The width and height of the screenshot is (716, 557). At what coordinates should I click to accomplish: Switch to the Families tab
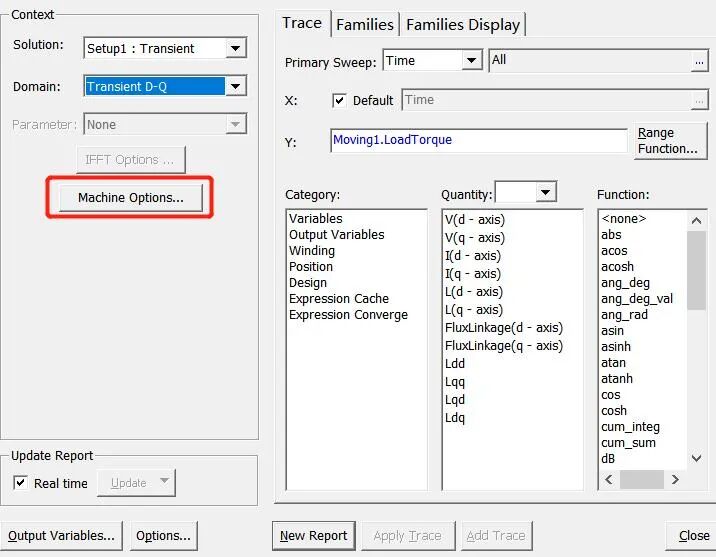365,25
